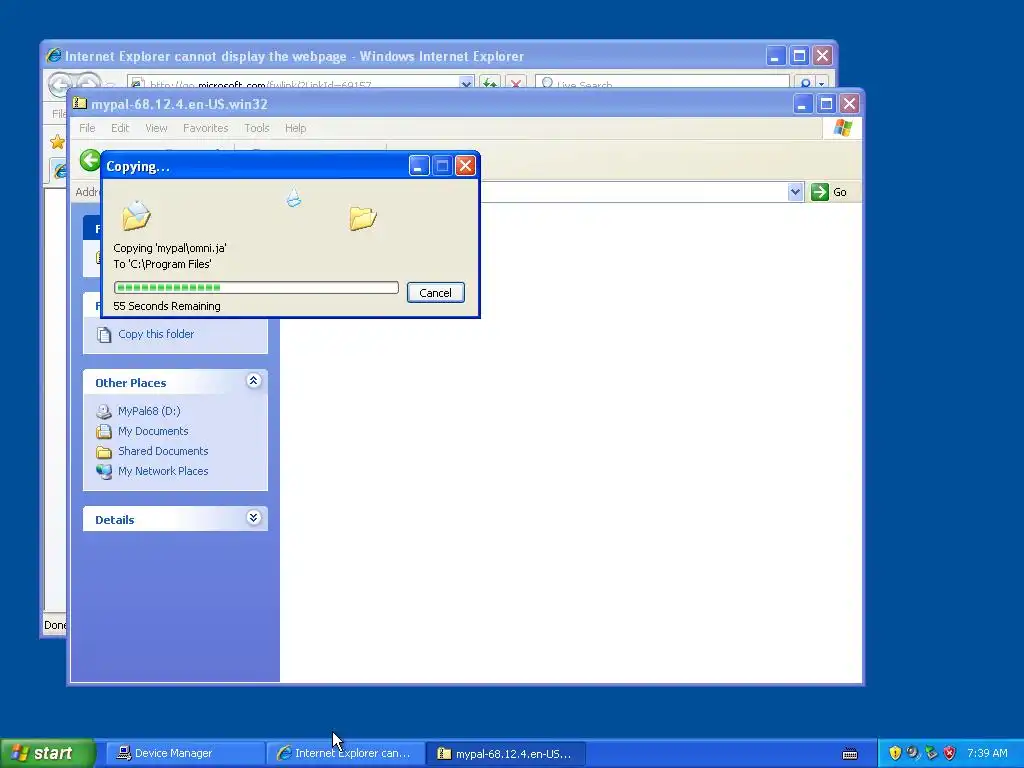Click the Favorites star icon in IE
Screen dimensions: 1024x768
coord(57,142)
